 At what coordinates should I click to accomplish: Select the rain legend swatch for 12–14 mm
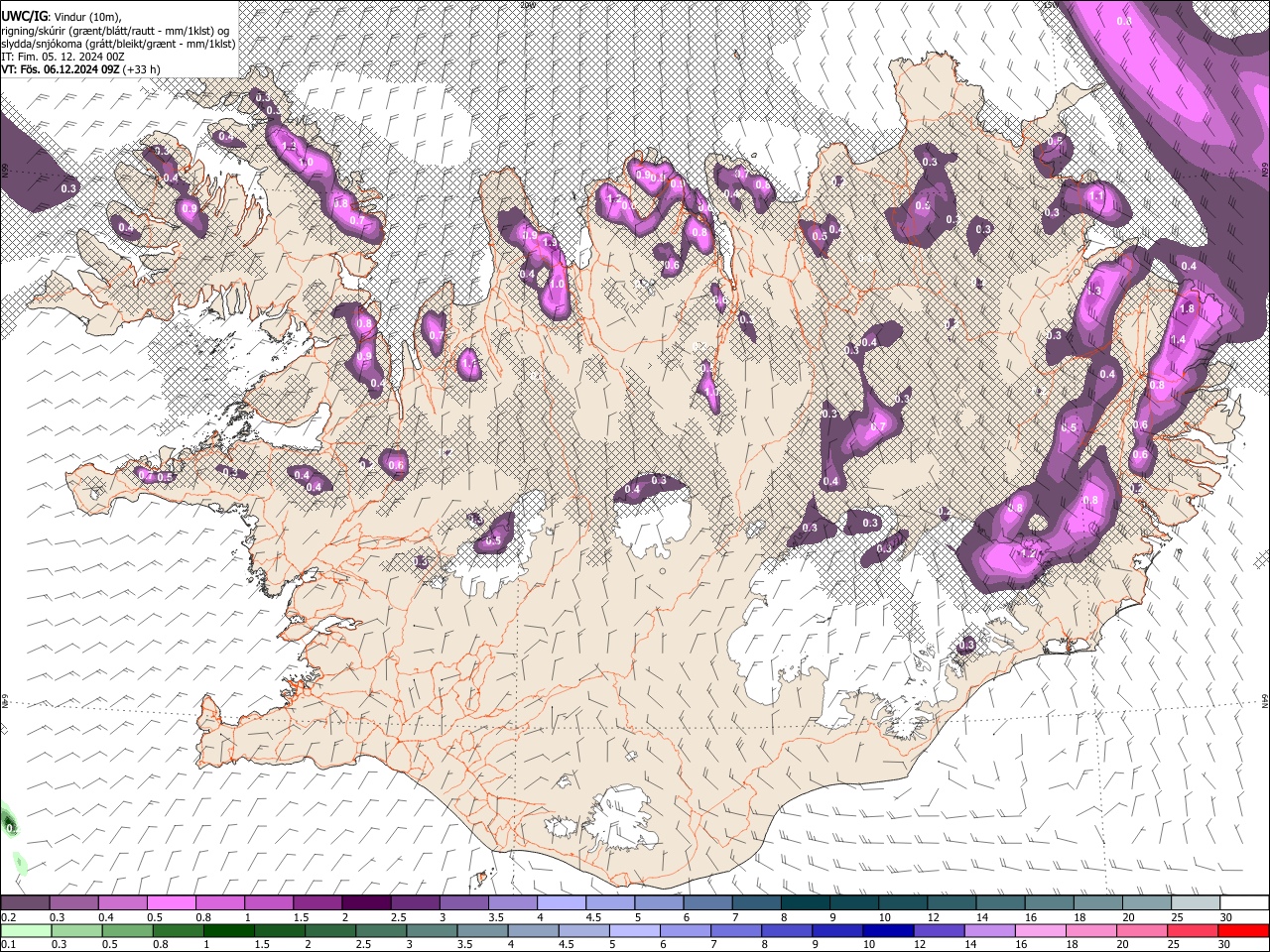click(x=938, y=930)
